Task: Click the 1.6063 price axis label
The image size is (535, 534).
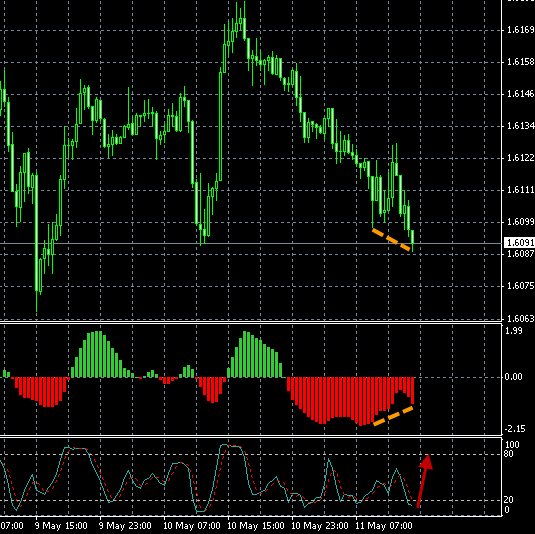Action: click(x=521, y=318)
